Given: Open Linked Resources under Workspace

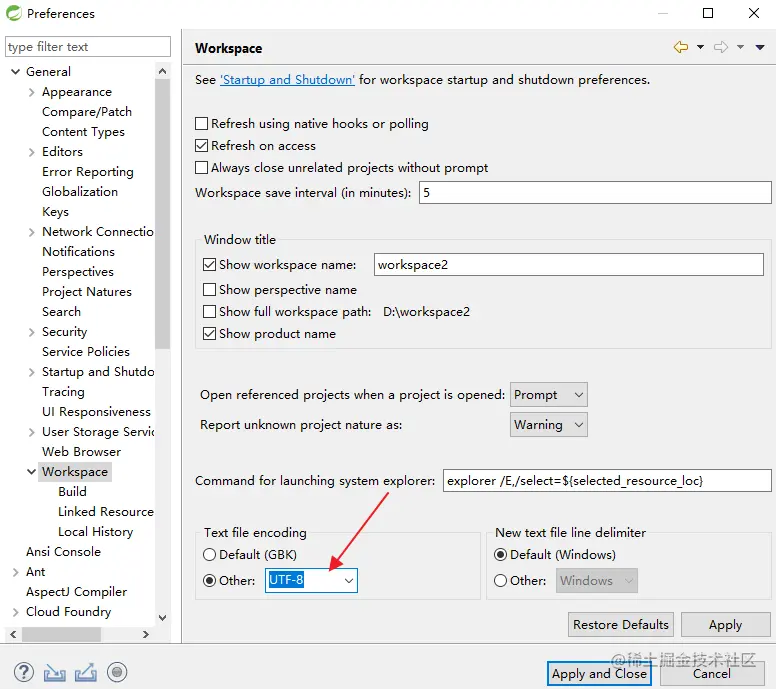Looking at the screenshot, I should (x=105, y=511).
